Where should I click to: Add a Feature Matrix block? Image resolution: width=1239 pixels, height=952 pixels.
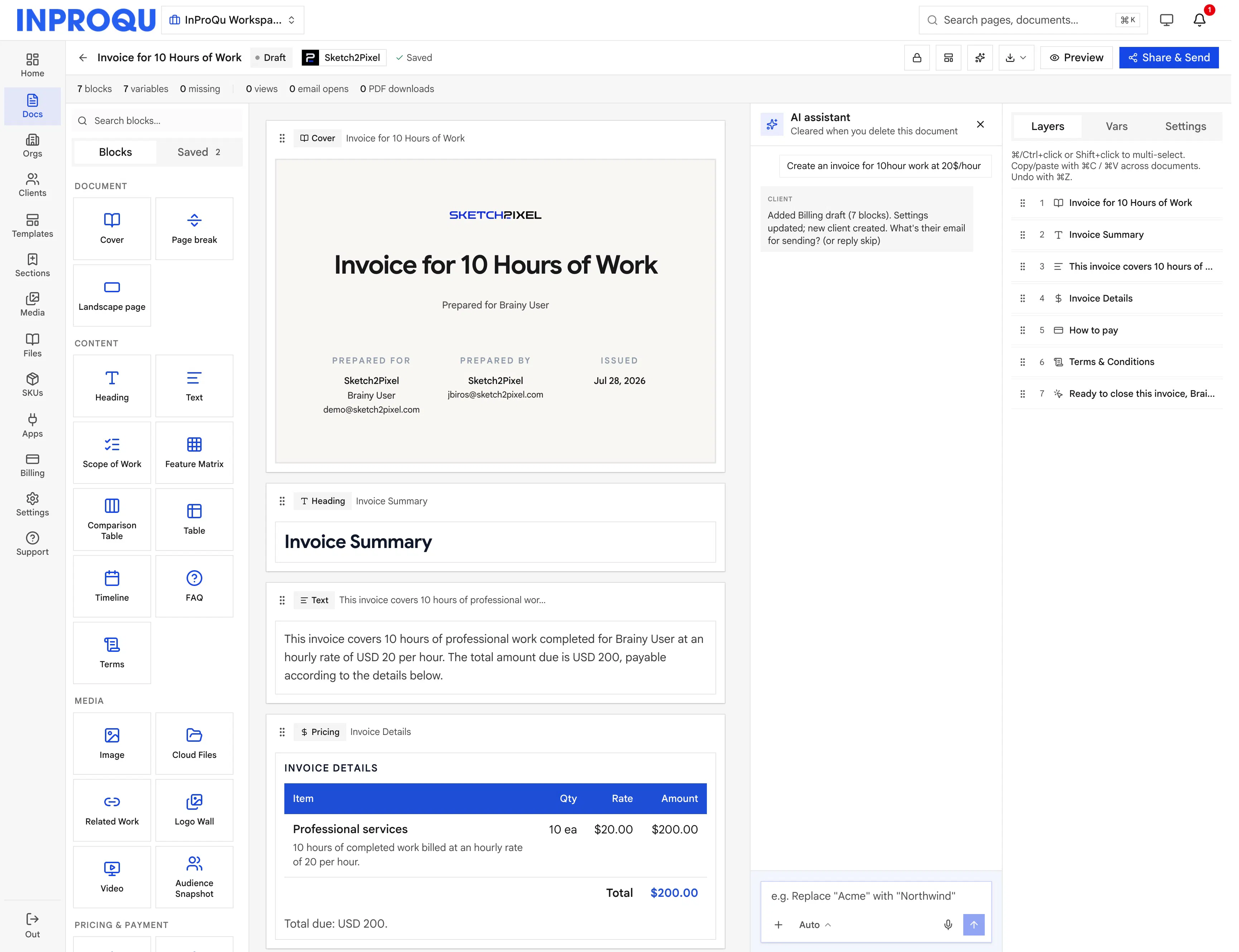pyautogui.click(x=194, y=453)
